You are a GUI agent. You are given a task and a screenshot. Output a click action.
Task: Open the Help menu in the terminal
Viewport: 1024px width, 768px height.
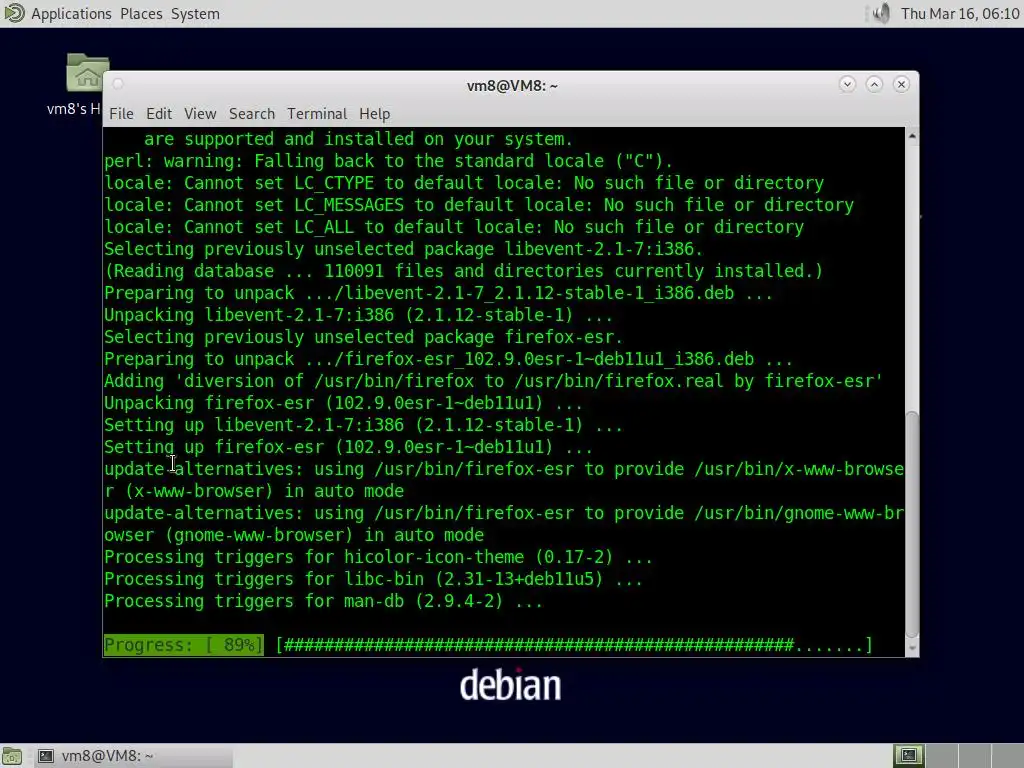coord(374,114)
